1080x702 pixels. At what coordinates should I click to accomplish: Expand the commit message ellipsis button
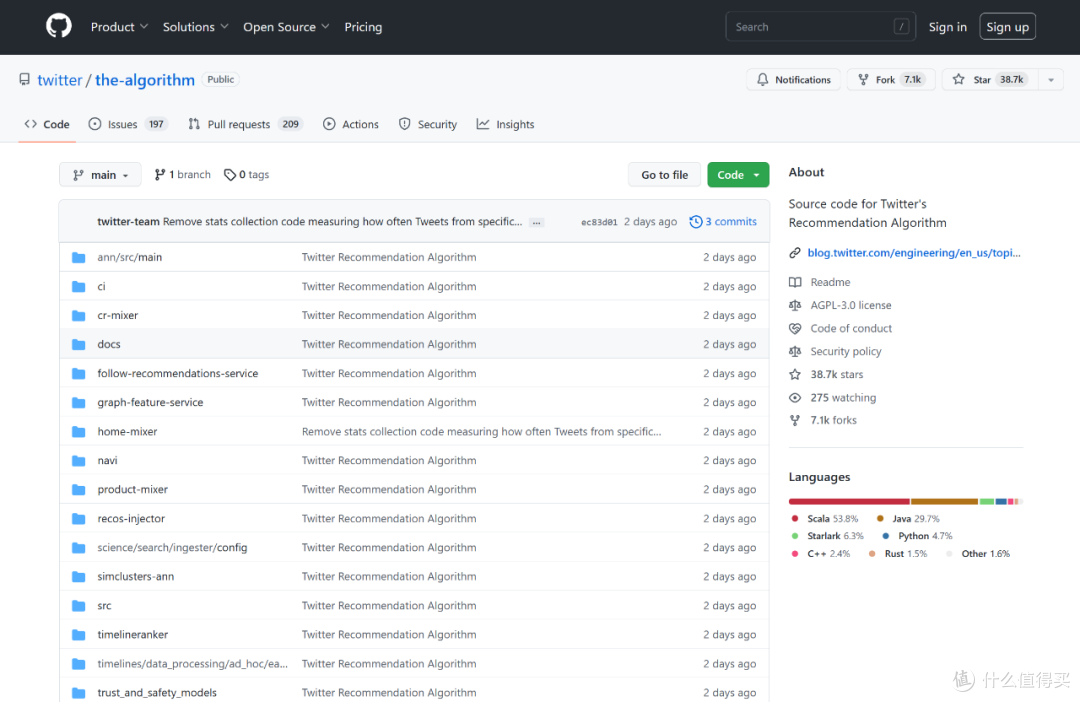537,223
